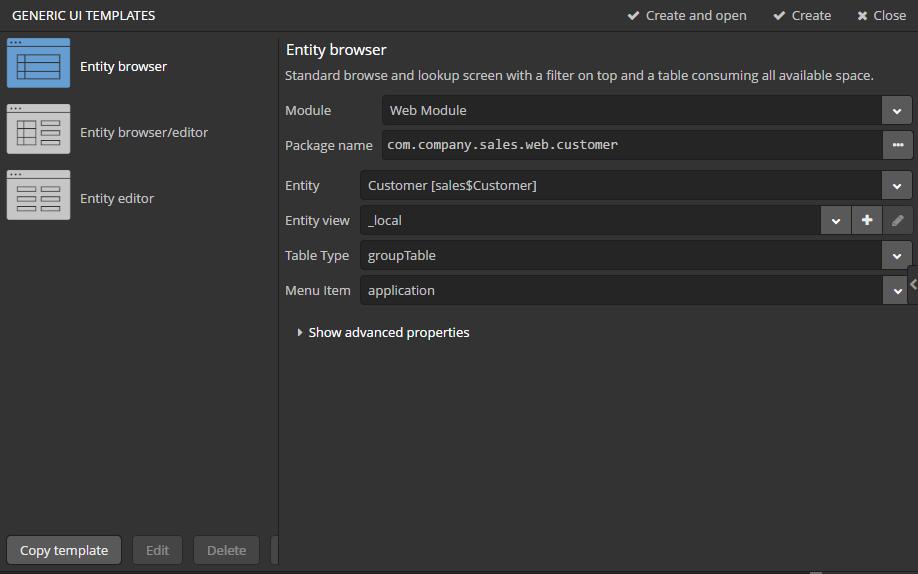The width and height of the screenshot is (918, 574).
Task: Click the Create button in header
Action: point(802,16)
